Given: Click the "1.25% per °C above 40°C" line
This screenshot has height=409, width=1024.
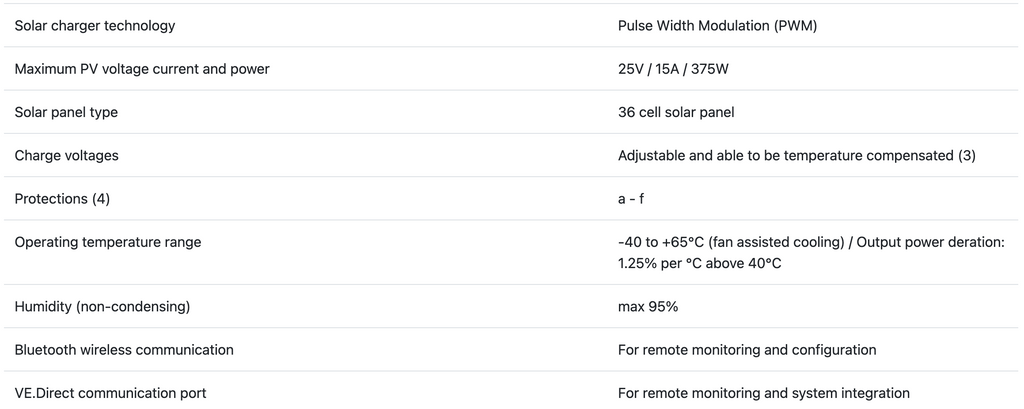Looking at the screenshot, I should (x=699, y=263).
